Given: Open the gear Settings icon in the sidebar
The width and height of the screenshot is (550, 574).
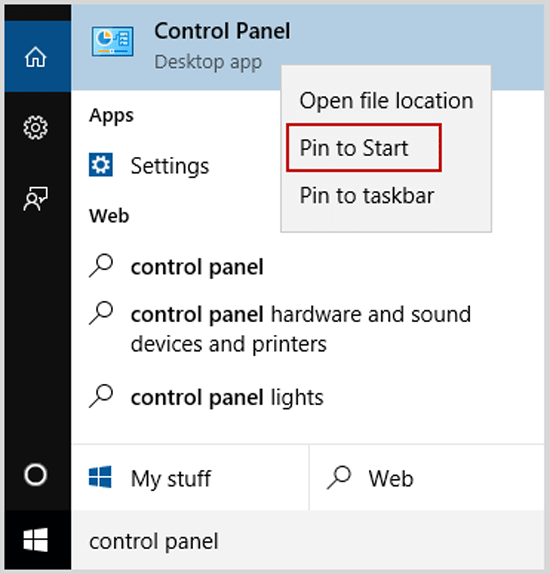Looking at the screenshot, I should click(x=36, y=127).
